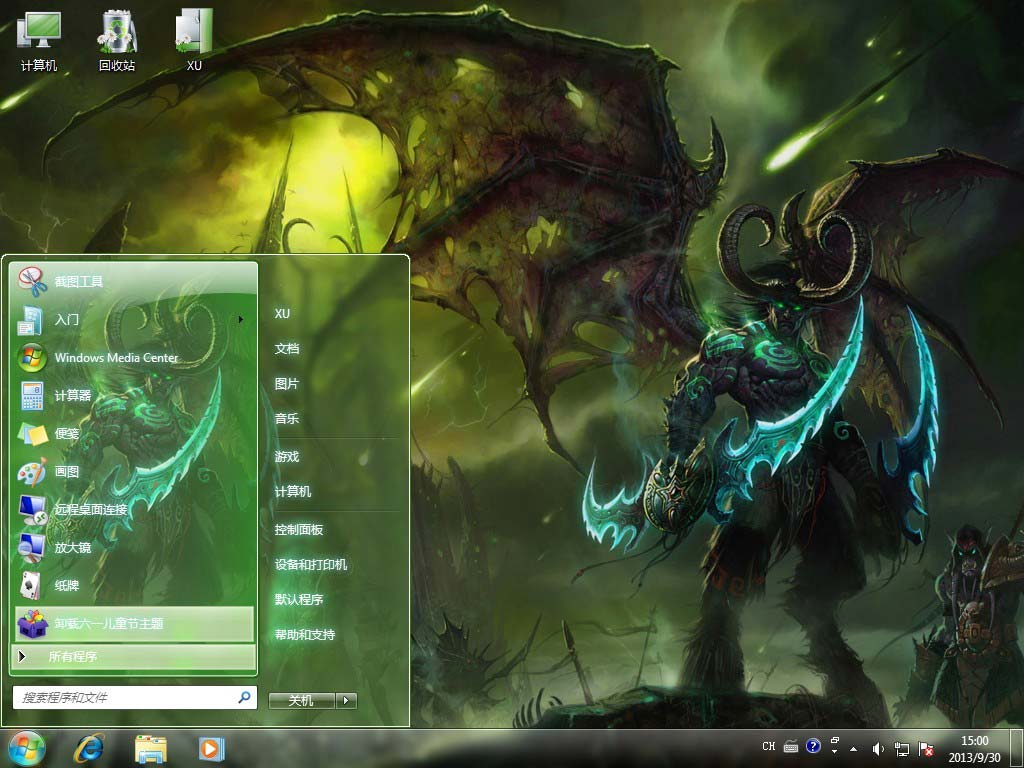Click the volume speaker icon in tray
Viewport: 1024px width, 768px height.
point(877,748)
